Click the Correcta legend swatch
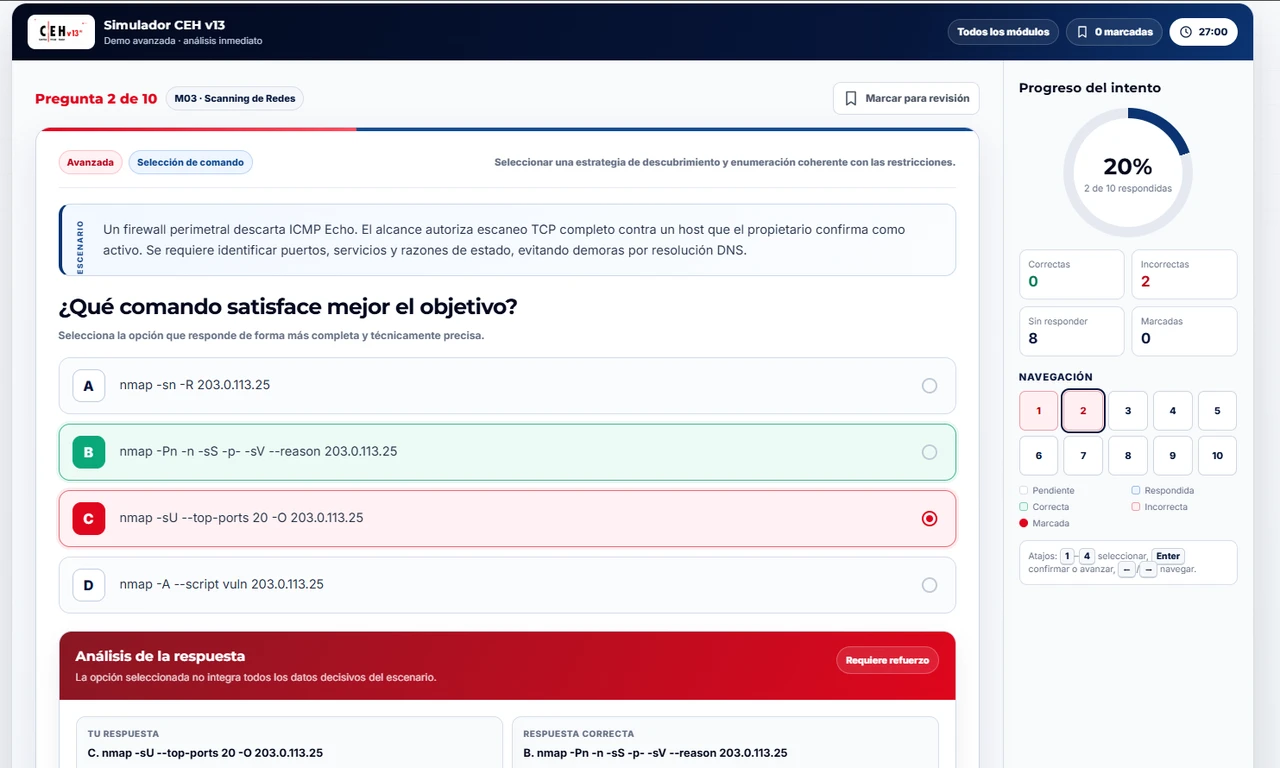This screenshot has height=768, width=1280. pos(1023,507)
